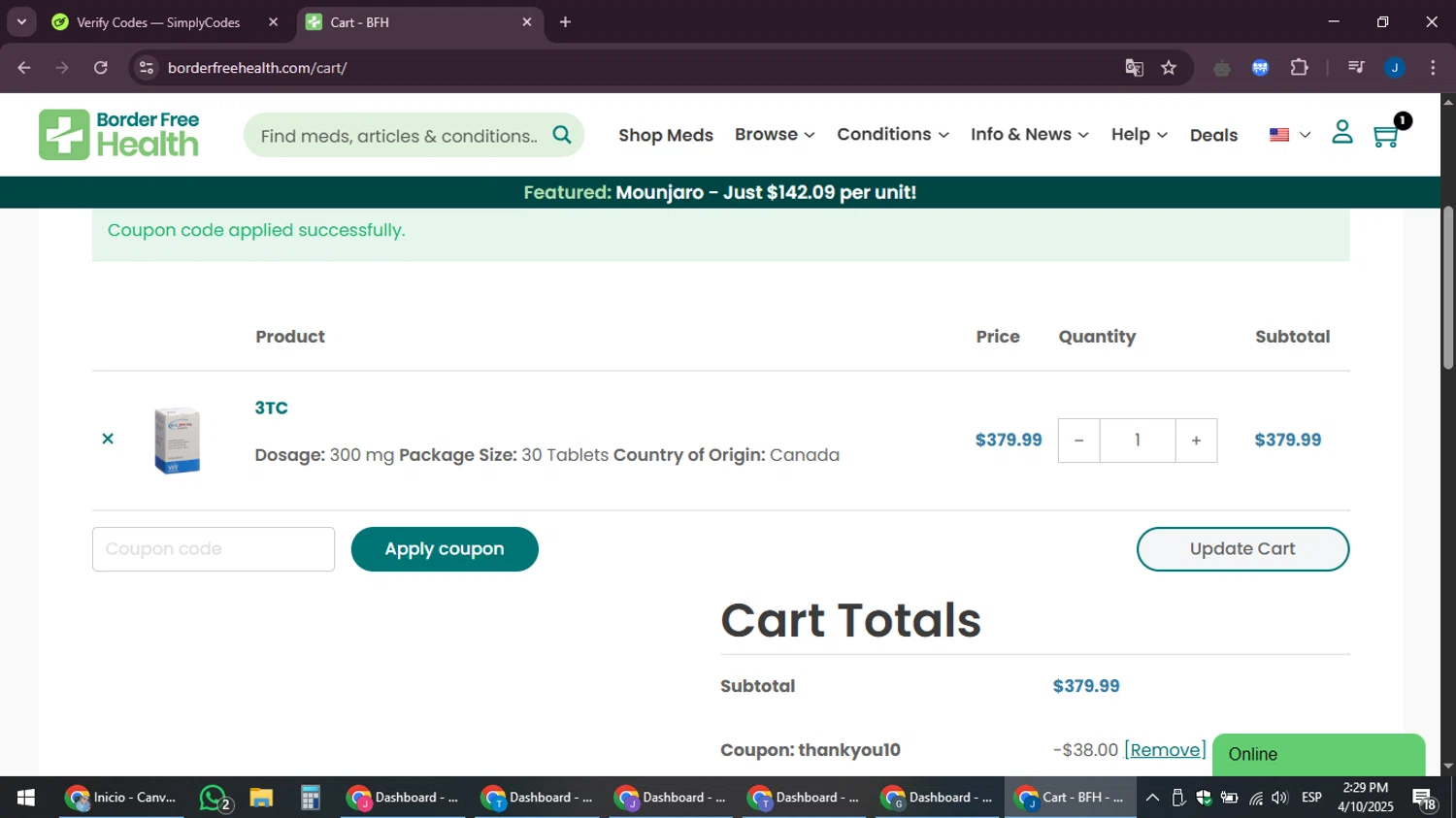Open the media control icon in toolbar

(x=1356, y=68)
